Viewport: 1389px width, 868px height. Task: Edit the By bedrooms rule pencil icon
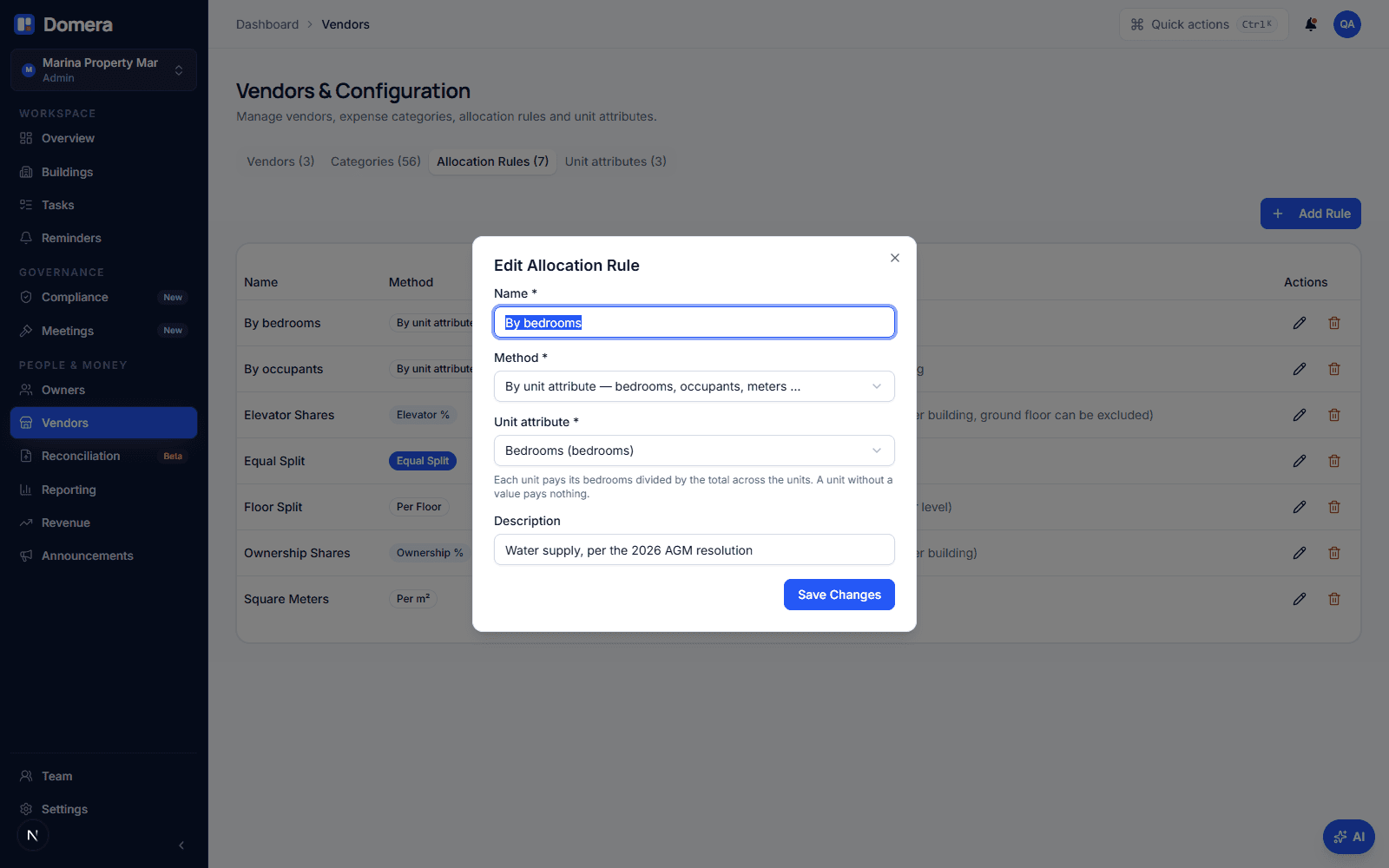[1300, 323]
